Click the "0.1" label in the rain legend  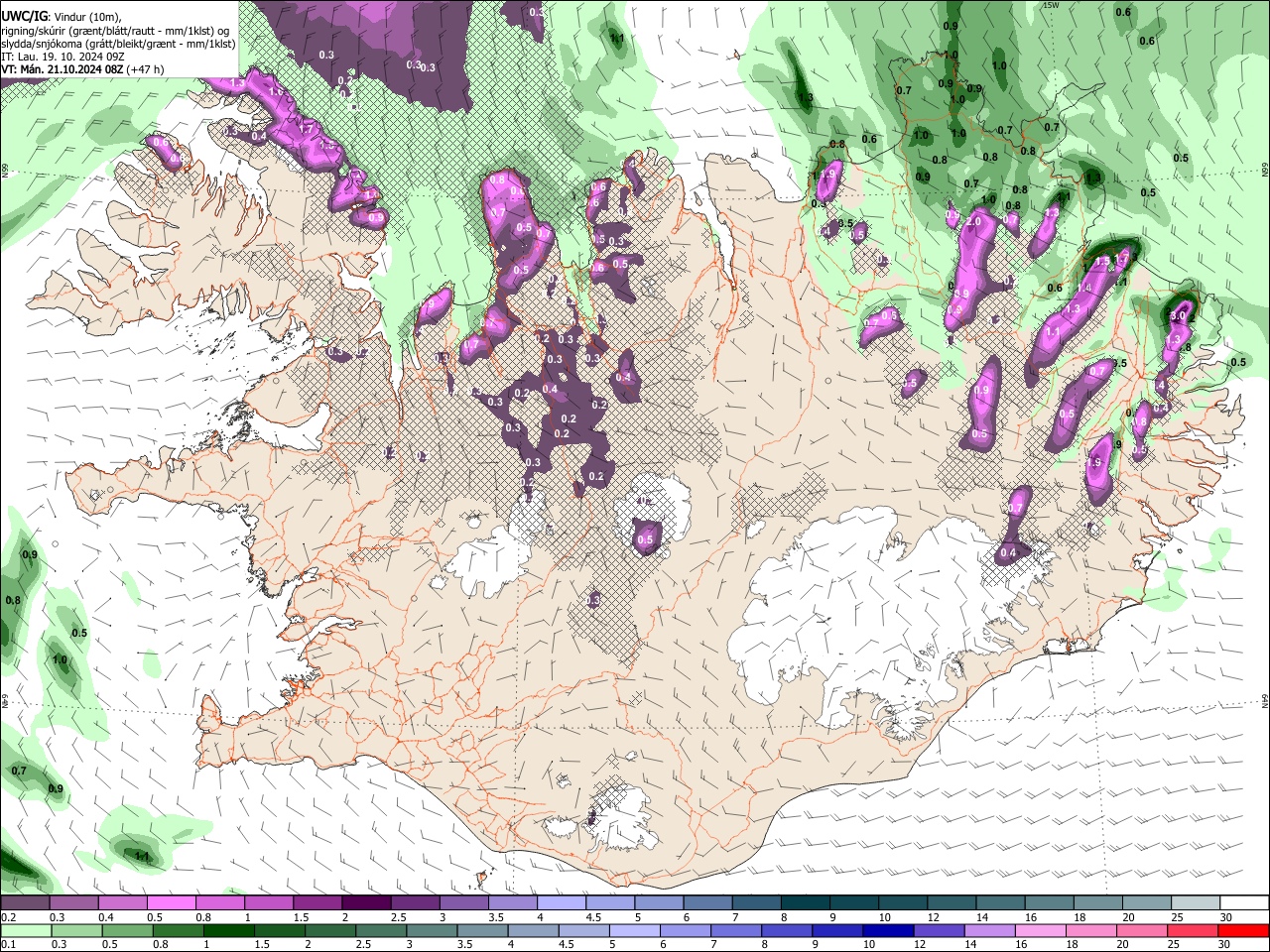pos(7,945)
